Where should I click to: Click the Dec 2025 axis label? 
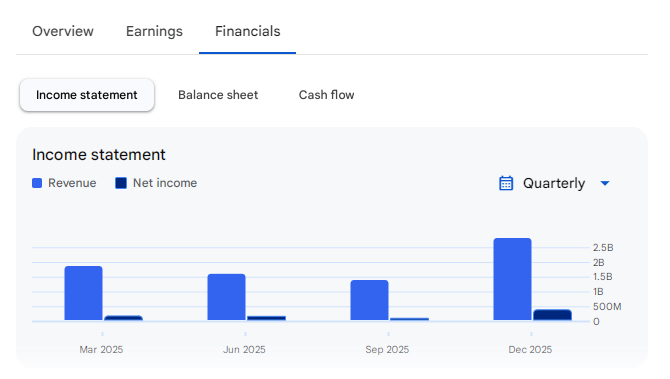530,350
